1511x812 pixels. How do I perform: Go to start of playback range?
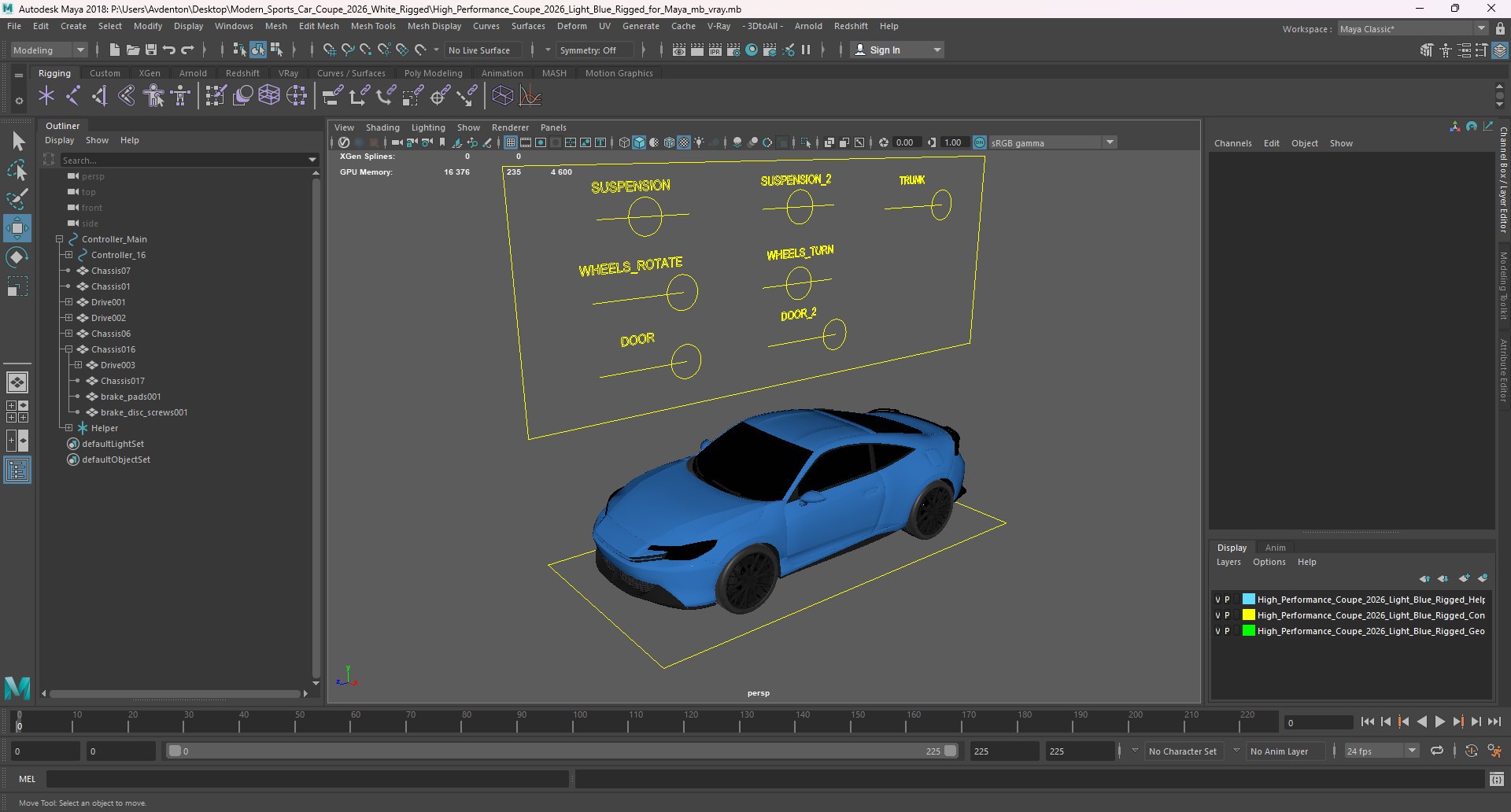tap(1367, 722)
